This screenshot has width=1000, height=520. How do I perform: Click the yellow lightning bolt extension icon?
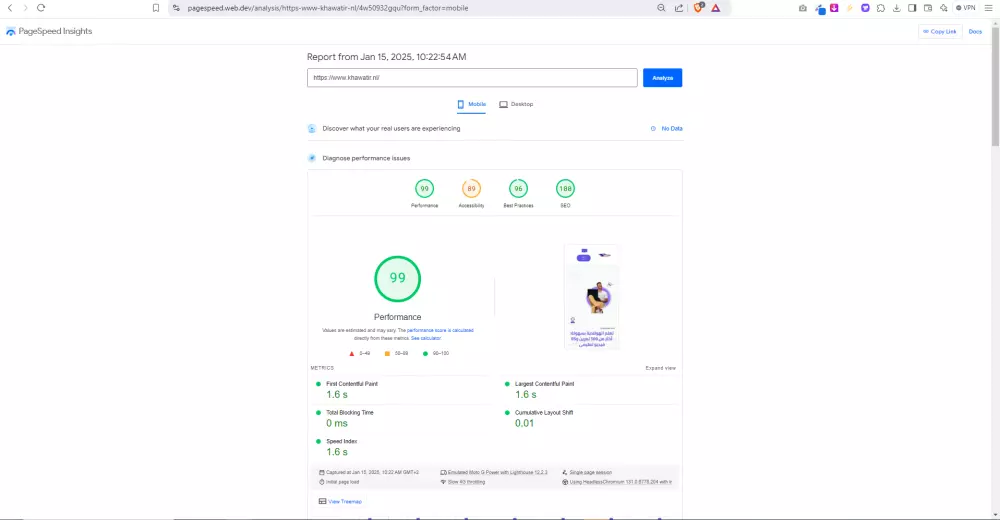tap(849, 8)
